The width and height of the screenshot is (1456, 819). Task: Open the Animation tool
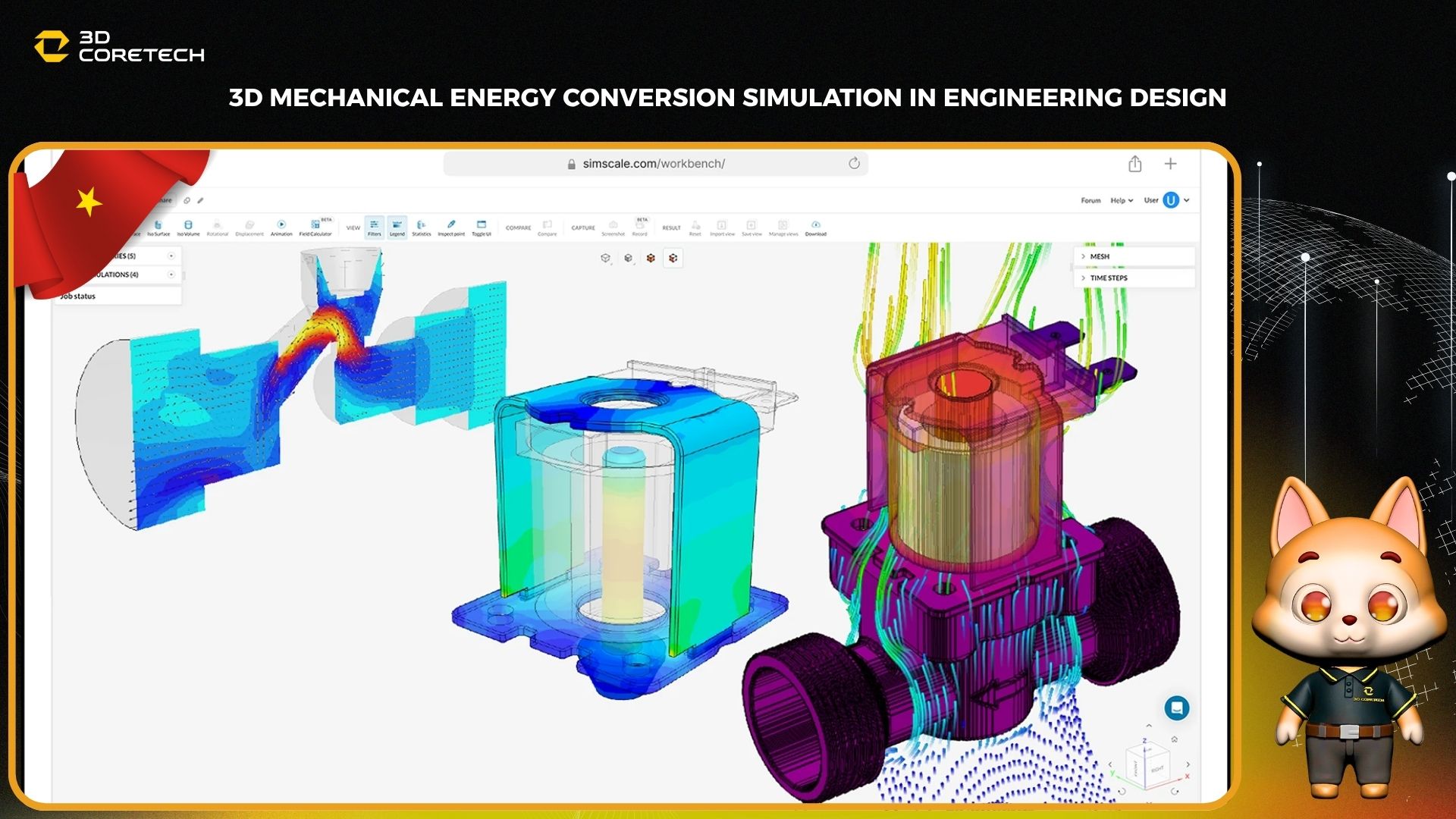point(281,227)
